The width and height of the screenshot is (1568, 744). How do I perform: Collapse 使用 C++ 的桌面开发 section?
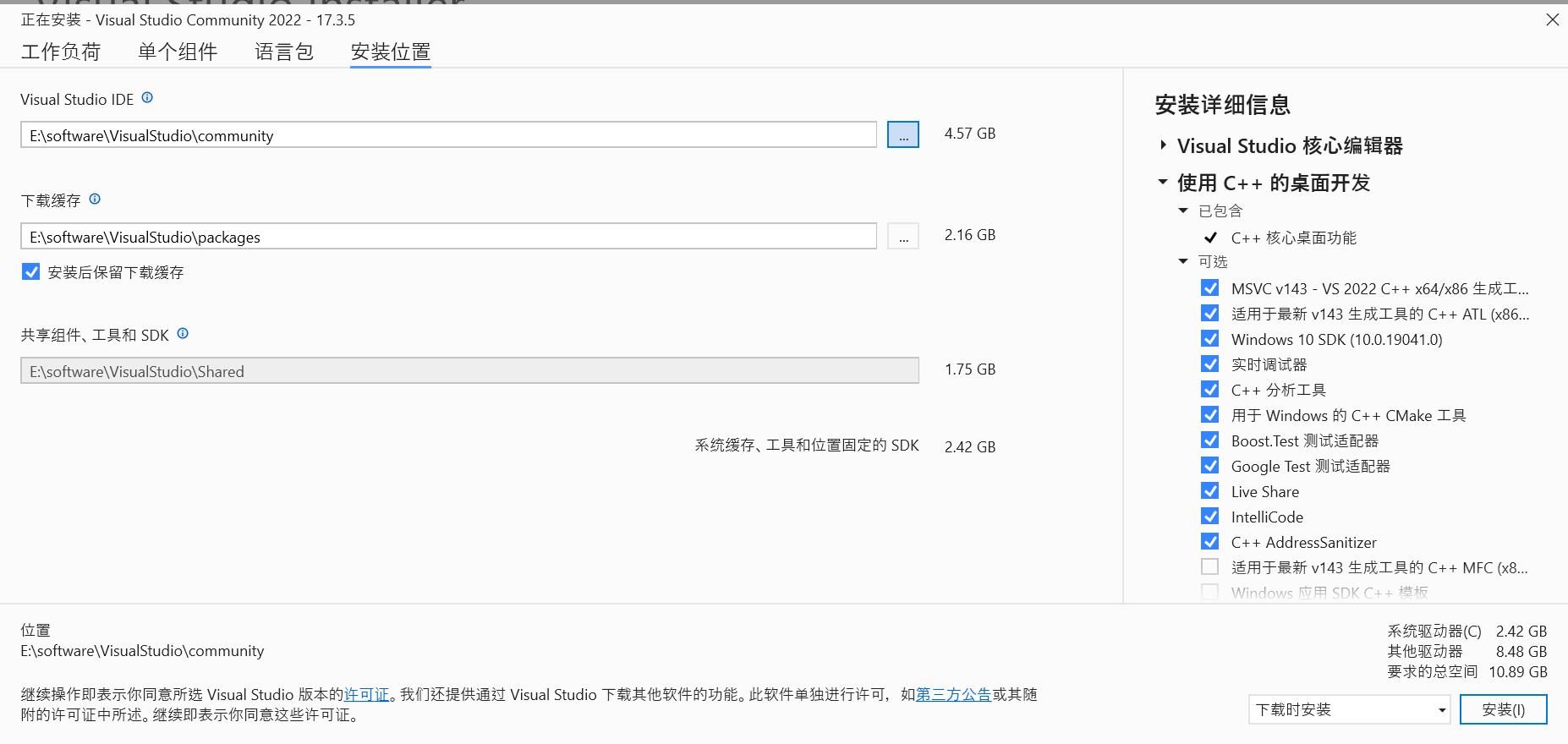coord(1163,182)
